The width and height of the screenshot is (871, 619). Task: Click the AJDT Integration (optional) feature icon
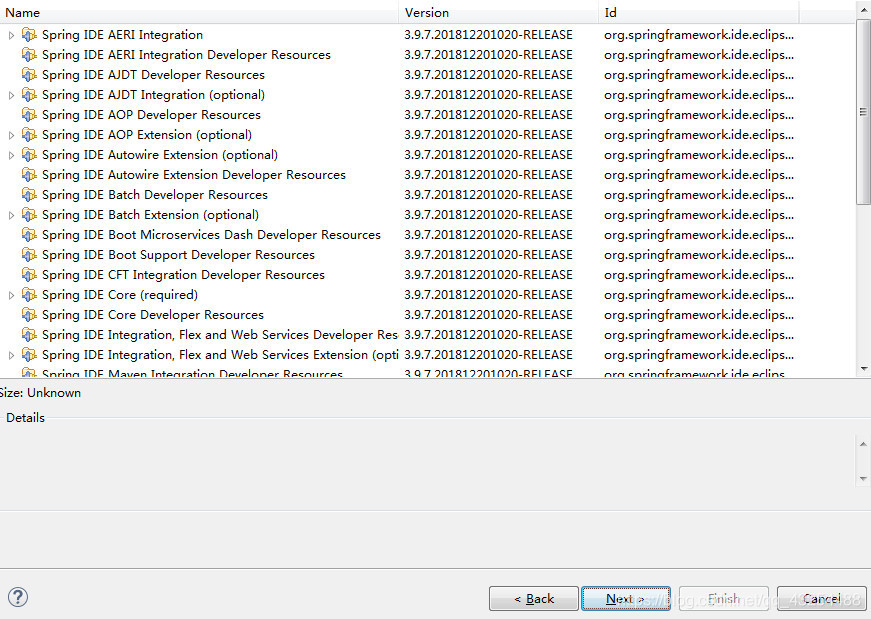(29, 95)
